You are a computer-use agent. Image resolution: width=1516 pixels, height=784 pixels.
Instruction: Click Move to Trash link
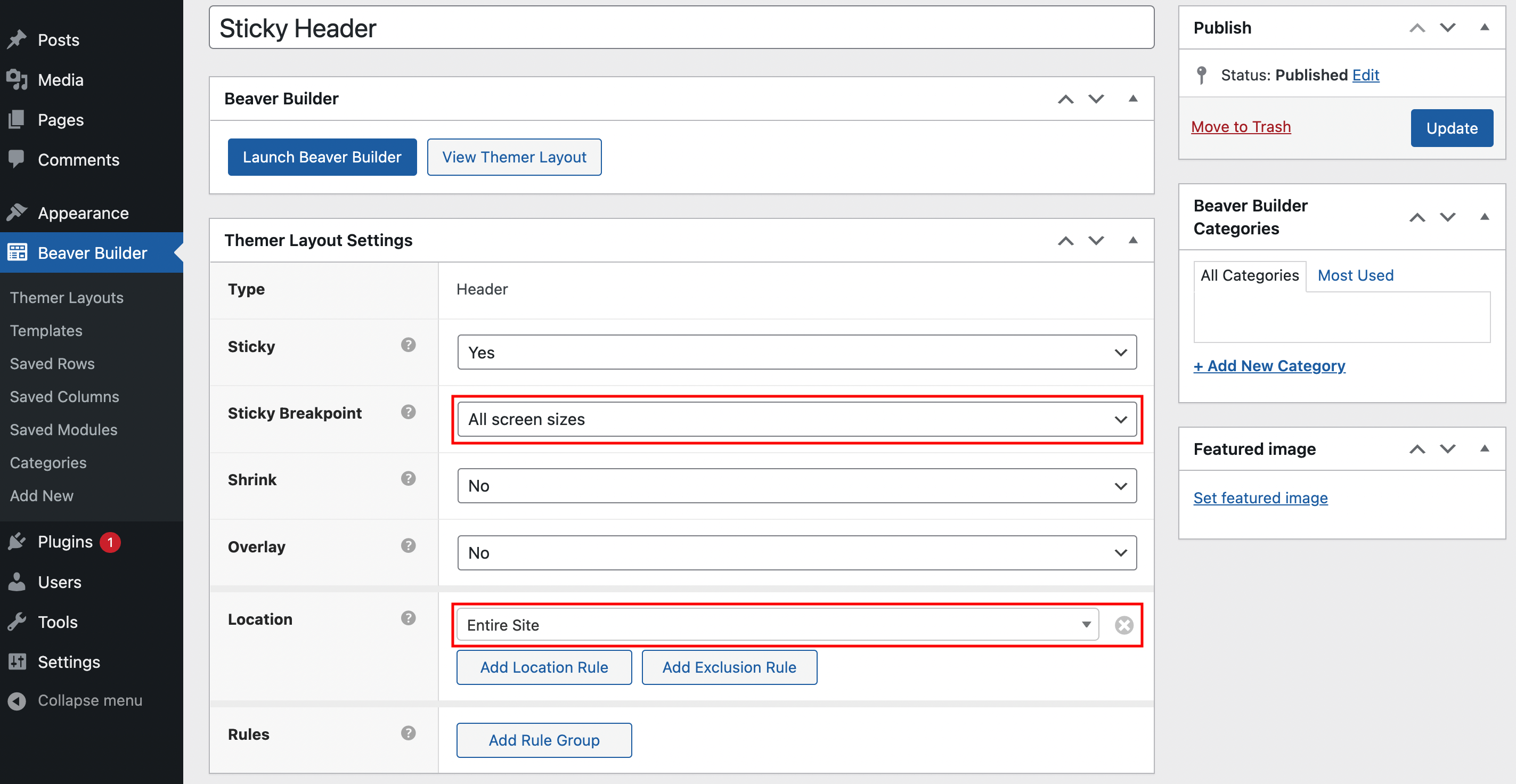(1241, 127)
